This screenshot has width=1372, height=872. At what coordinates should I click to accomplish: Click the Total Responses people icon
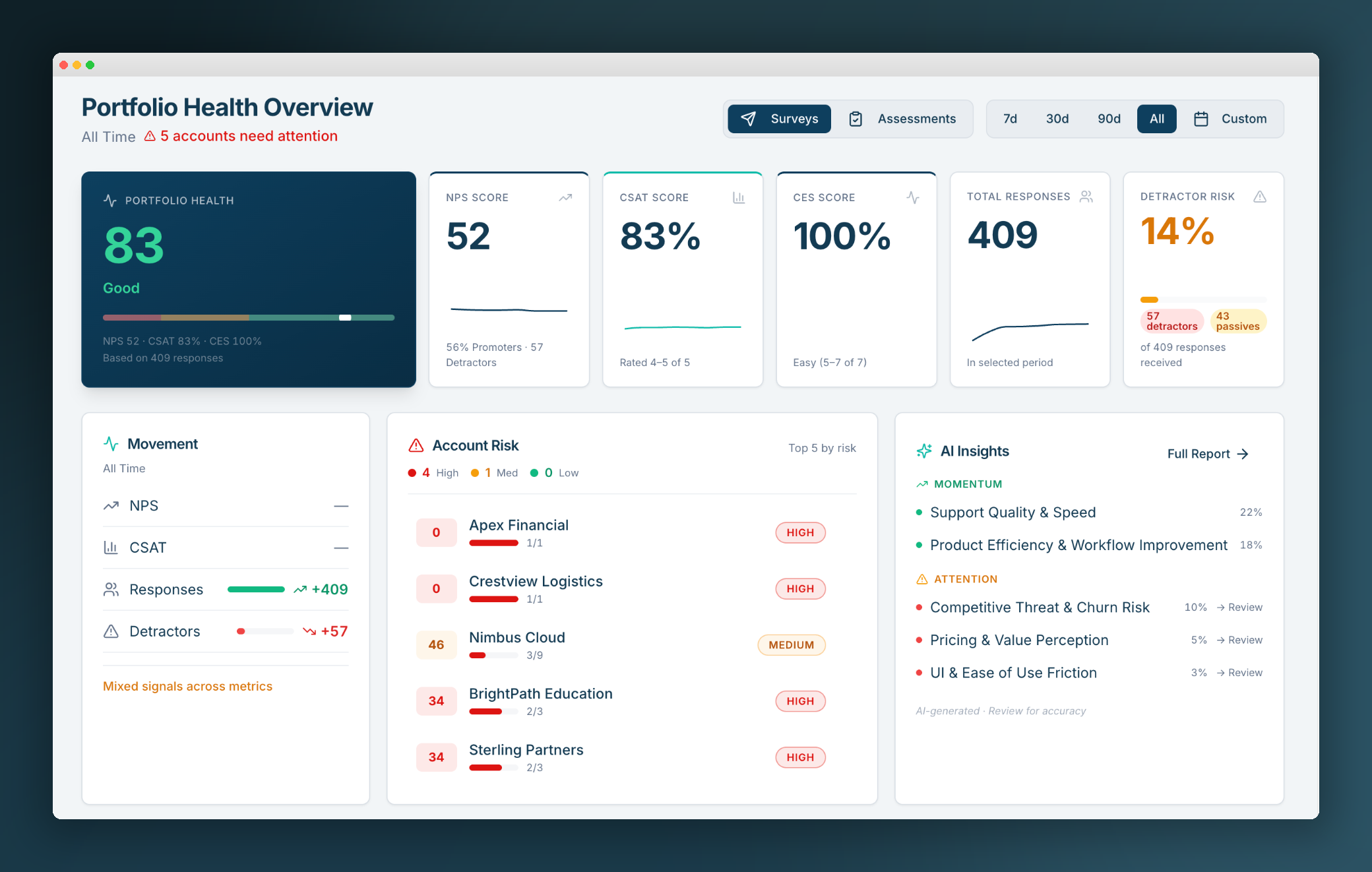tap(1086, 197)
